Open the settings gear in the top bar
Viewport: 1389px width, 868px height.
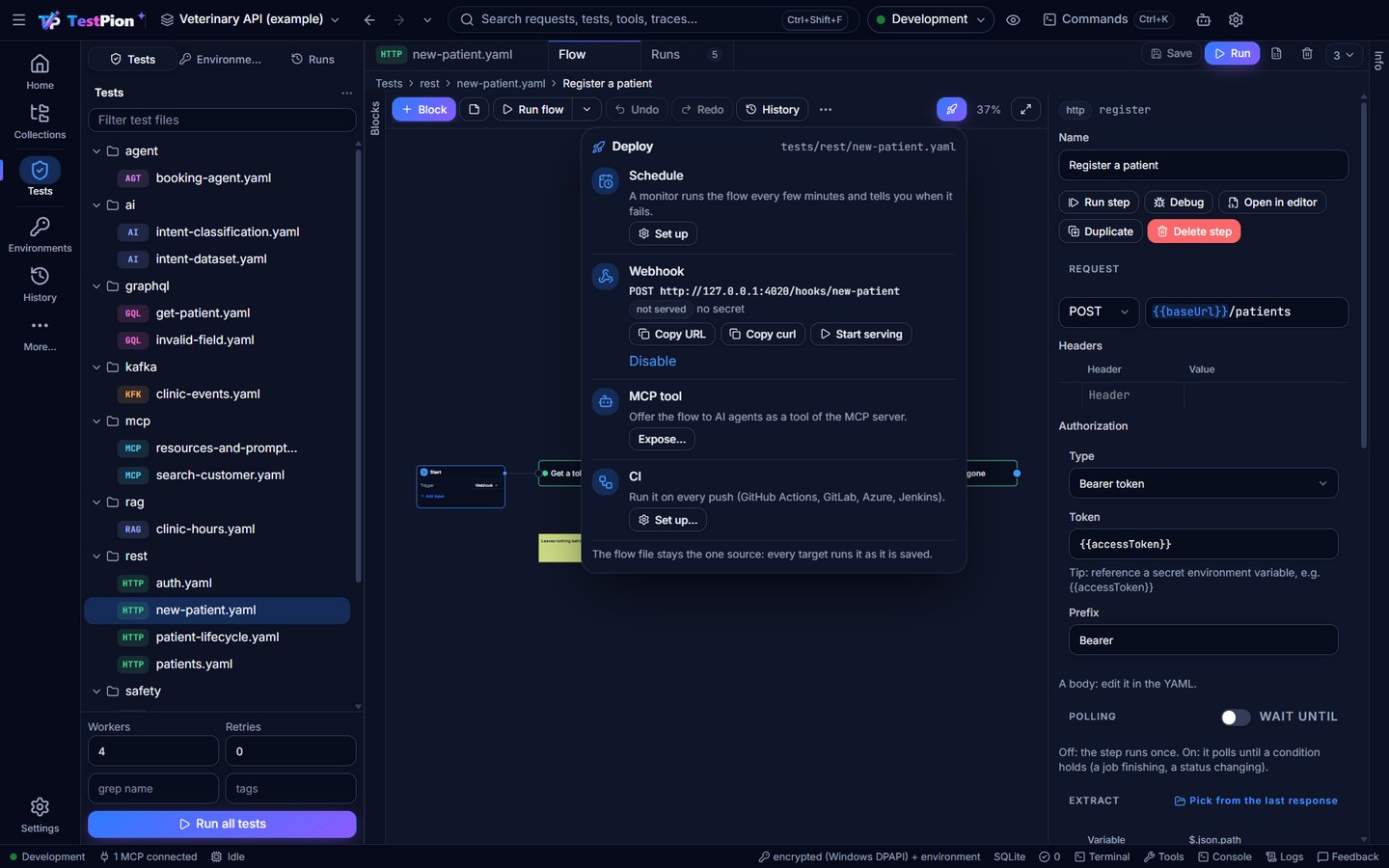click(1236, 19)
